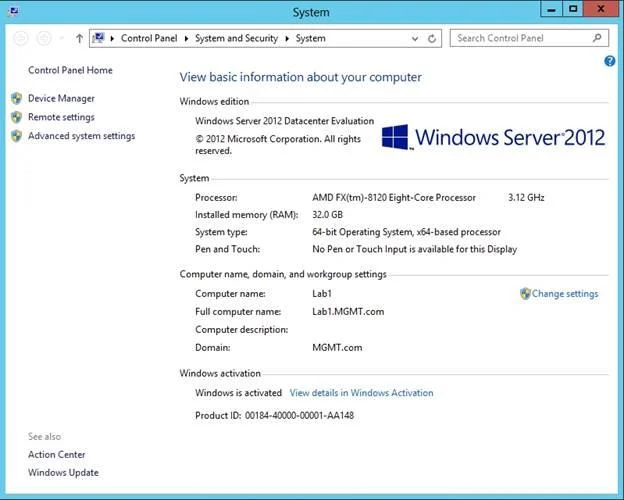Expand arrow after Control Panel breadcrumb
Screen dimensions: 624x500
point(186,38)
